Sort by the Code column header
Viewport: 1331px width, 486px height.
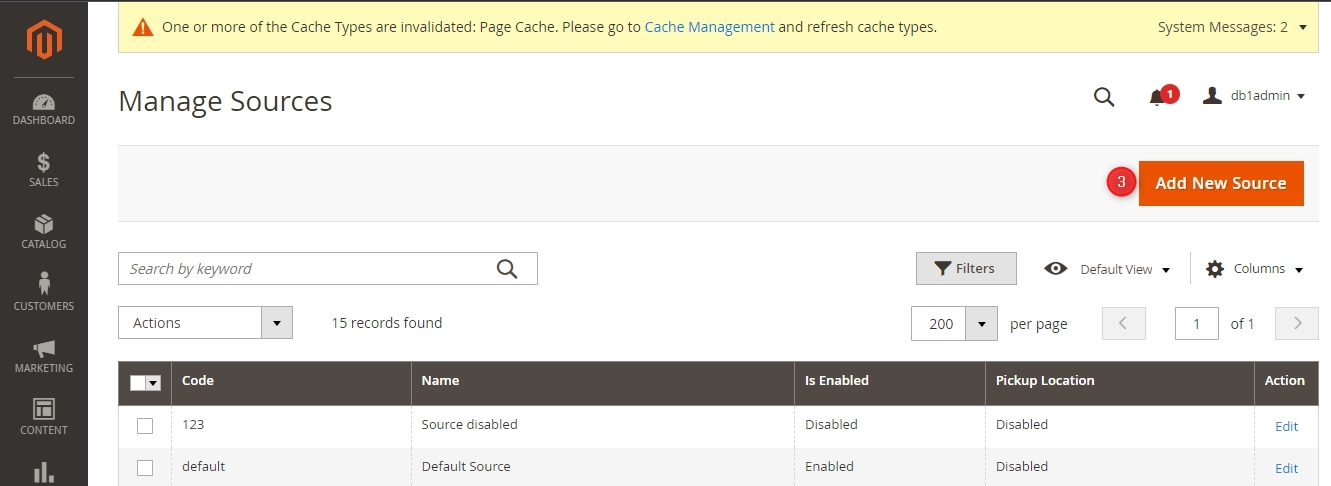[291, 381]
